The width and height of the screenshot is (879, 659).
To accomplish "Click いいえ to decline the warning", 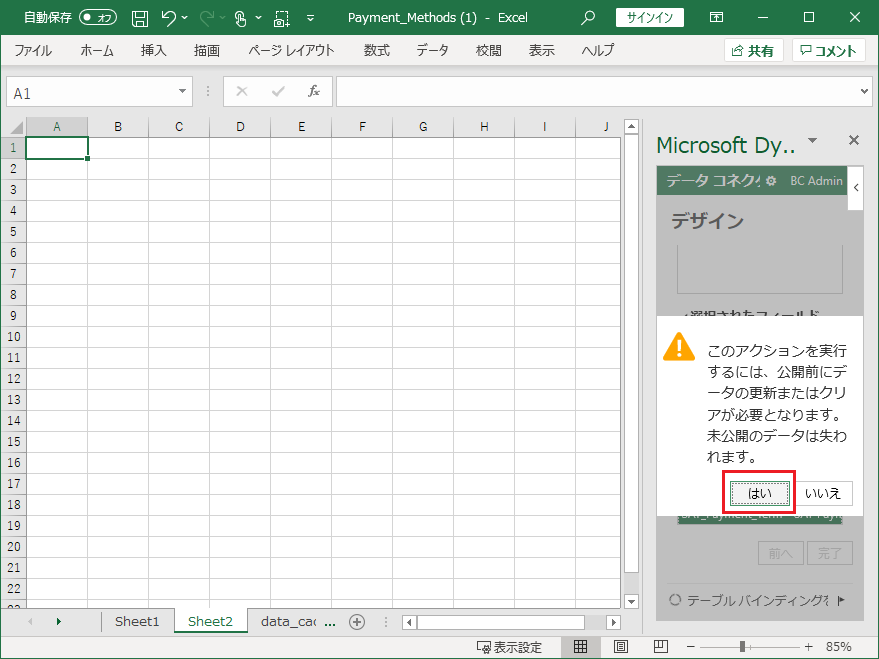I will pos(823,493).
